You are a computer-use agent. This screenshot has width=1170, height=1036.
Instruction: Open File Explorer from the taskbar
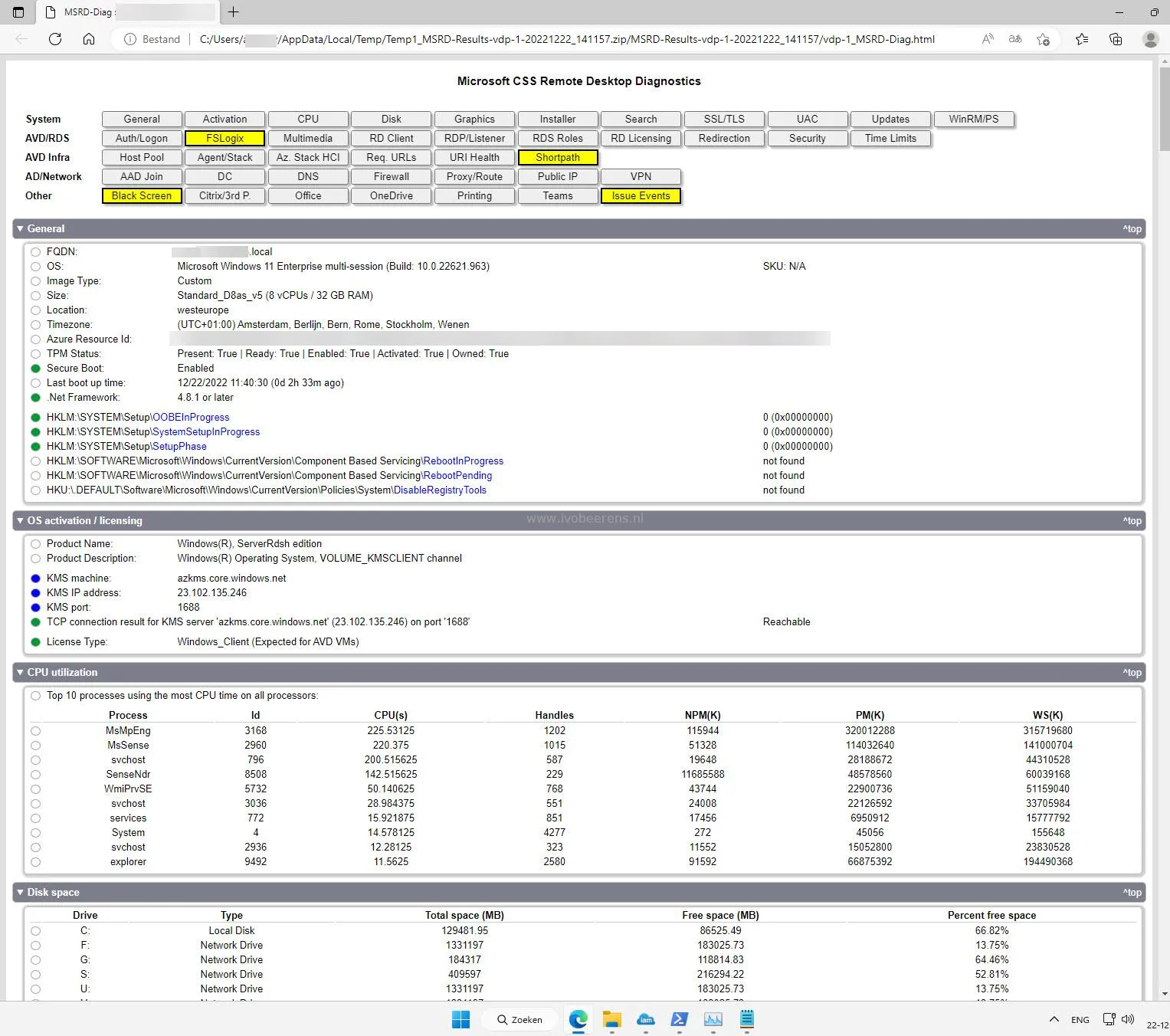pyautogui.click(x=611, y=1019)
